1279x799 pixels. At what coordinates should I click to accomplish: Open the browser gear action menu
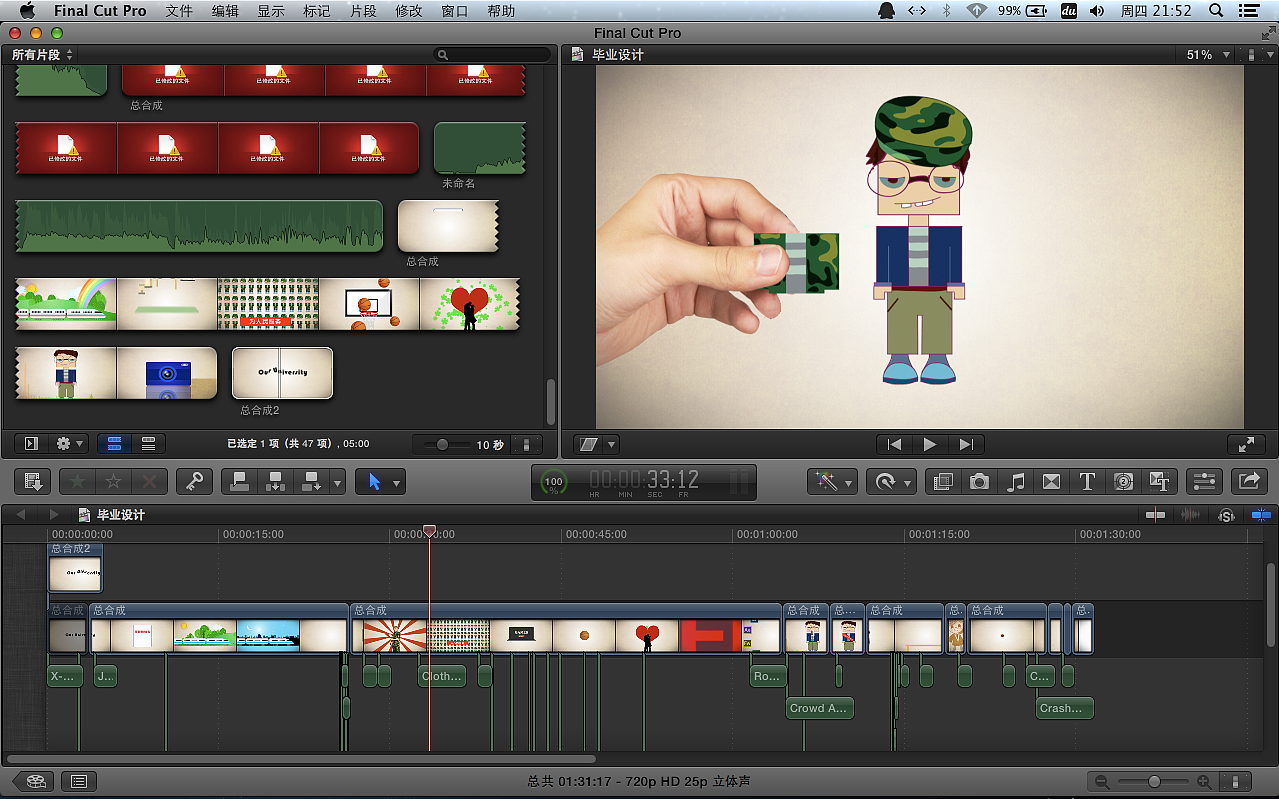click(x=70, y=443)
